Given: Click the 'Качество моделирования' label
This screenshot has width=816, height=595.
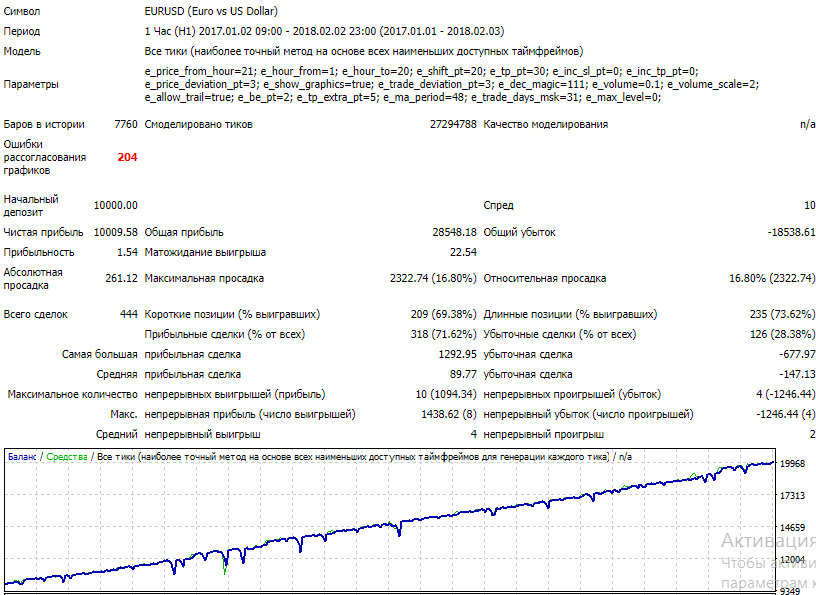Looking at the screenshot, I should click(545, 124).
